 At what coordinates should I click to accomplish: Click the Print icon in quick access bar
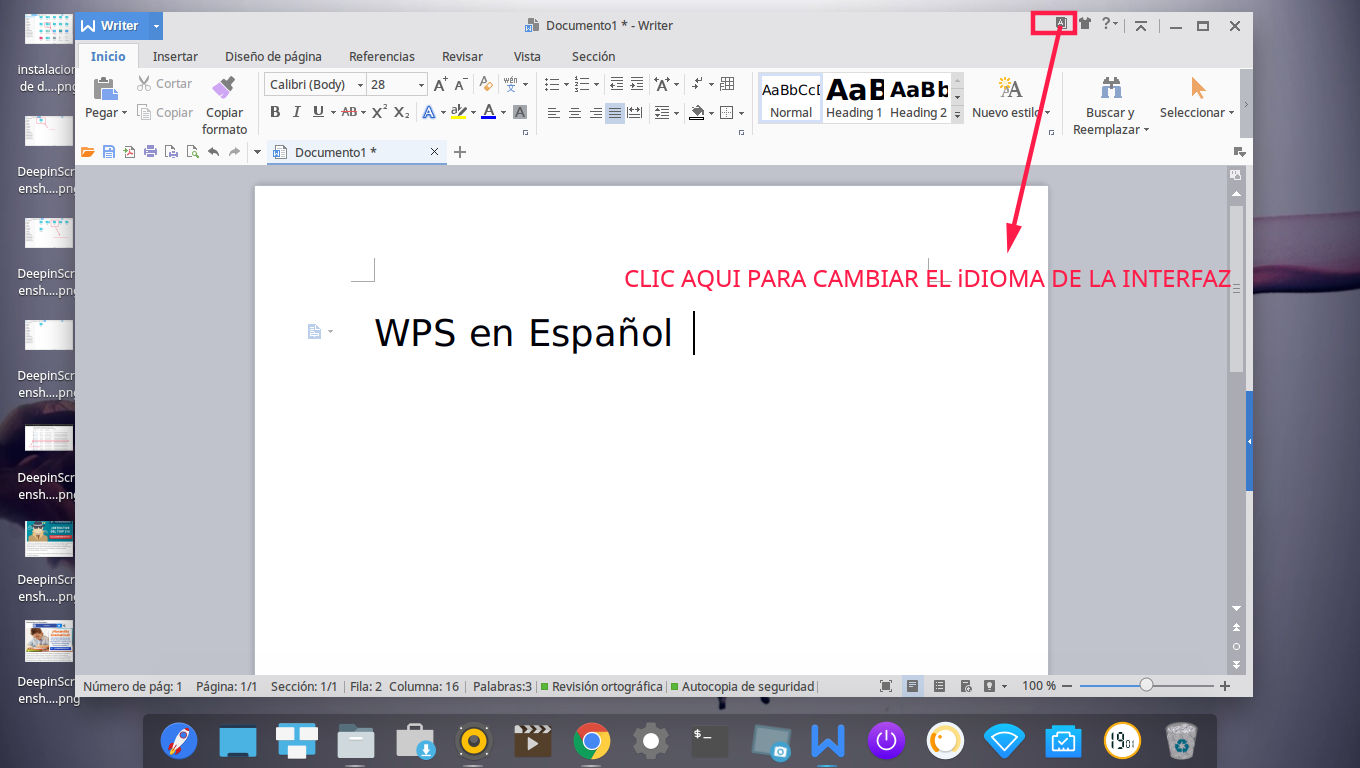click(150, 151)
